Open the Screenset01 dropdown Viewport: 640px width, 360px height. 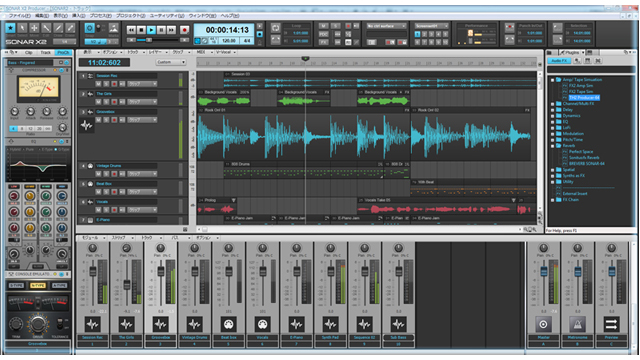pyautogui.click(x=432, y=26)
